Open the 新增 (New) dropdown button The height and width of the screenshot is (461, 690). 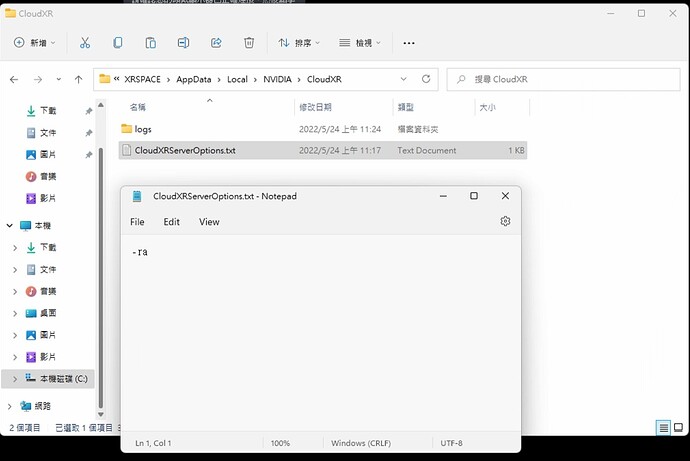[x=35, y=43]
